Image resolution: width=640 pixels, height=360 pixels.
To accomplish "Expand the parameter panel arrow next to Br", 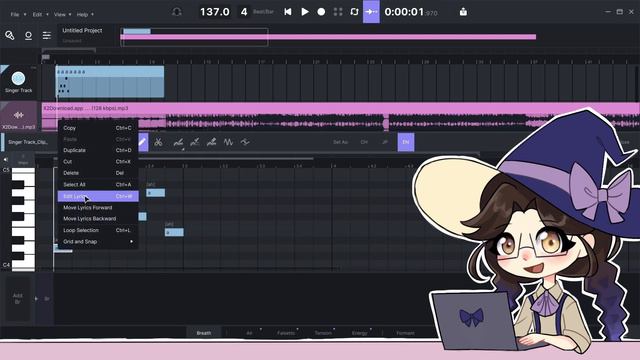I will pyautogui.click(x=36, y=299).
